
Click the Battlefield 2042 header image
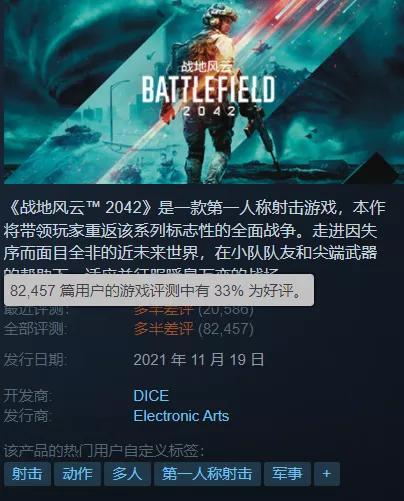click(x=204, y=92)
